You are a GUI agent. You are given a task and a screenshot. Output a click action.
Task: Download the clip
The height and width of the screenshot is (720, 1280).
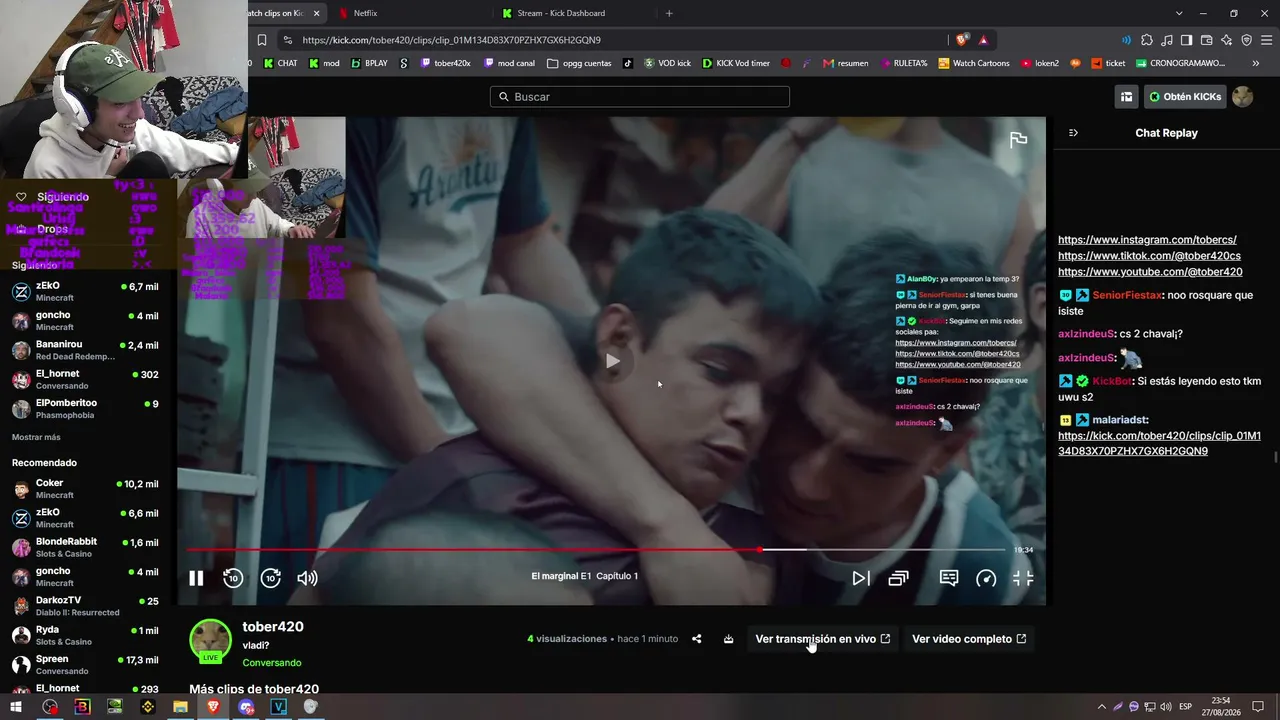[729, 639]
